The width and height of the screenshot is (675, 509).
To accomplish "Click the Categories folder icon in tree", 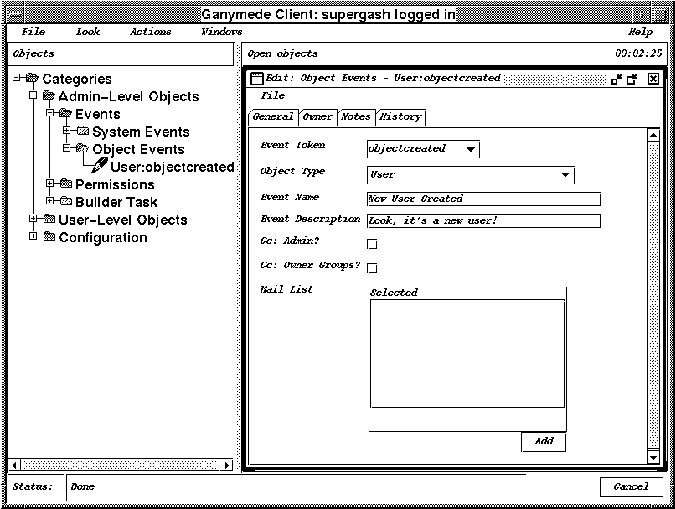I will coord(31,79).
